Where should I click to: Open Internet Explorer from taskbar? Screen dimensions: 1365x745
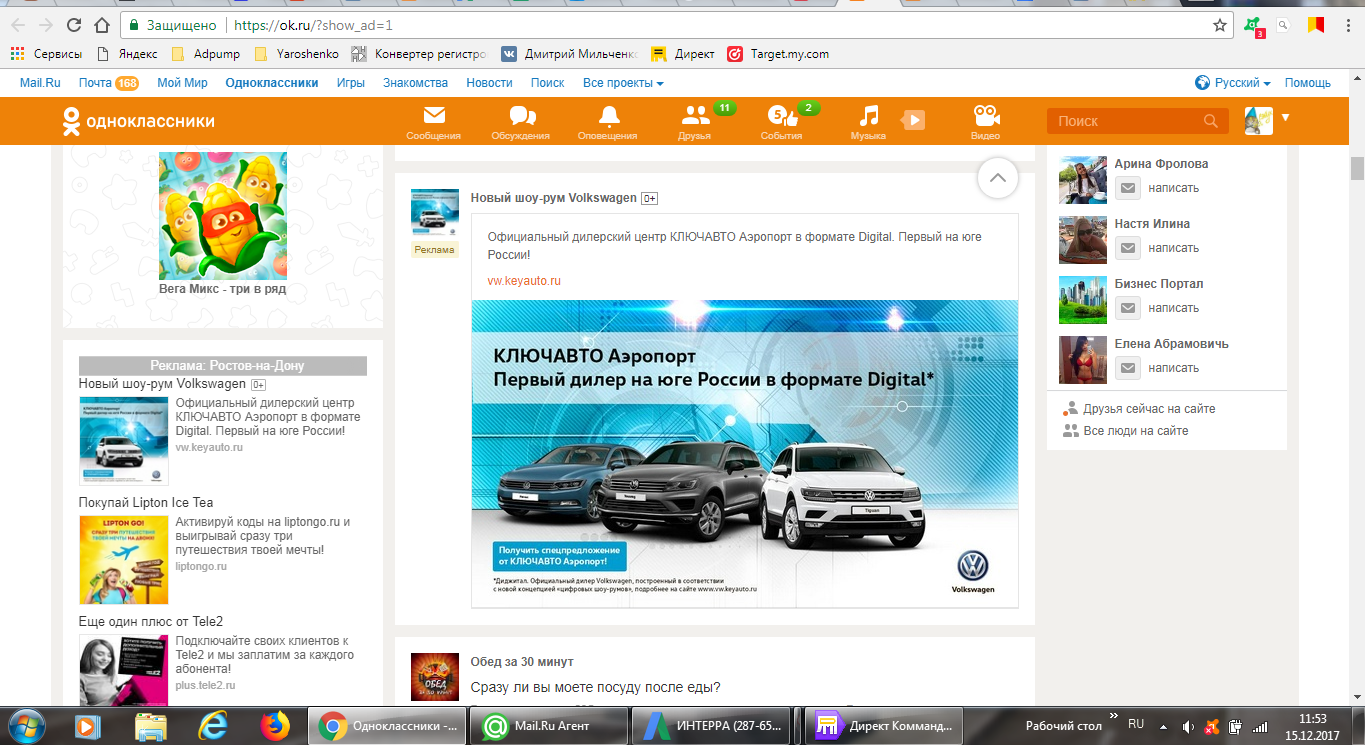coord(213,725)
